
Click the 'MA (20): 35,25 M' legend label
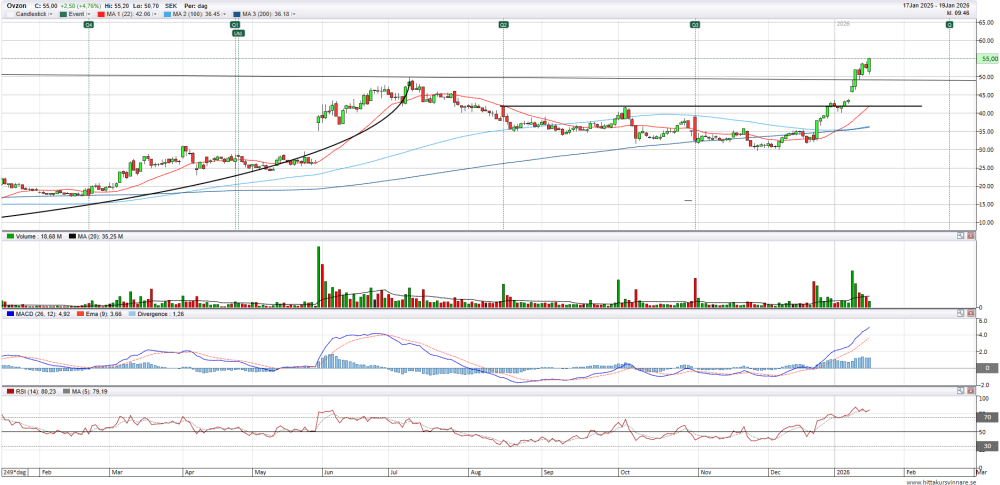(x=99, y=237)
